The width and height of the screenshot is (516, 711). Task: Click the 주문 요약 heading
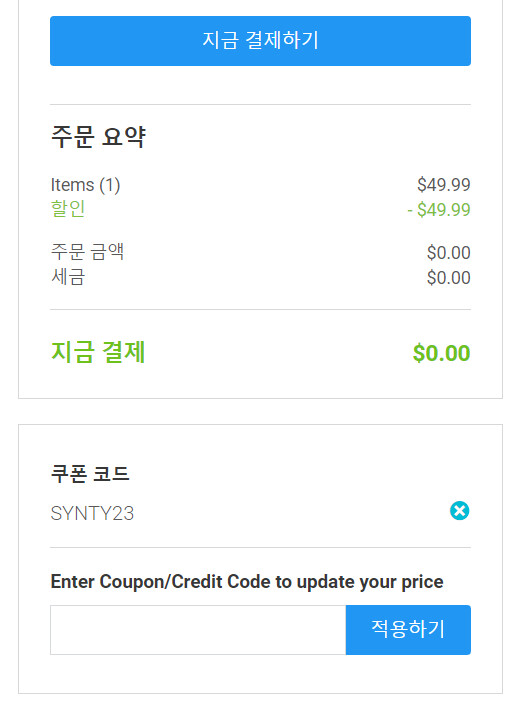[x=98, y=136]
